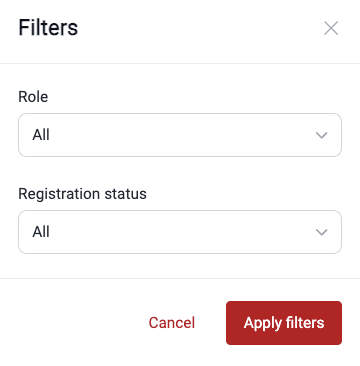Click the Role field label

coord(33,97)
